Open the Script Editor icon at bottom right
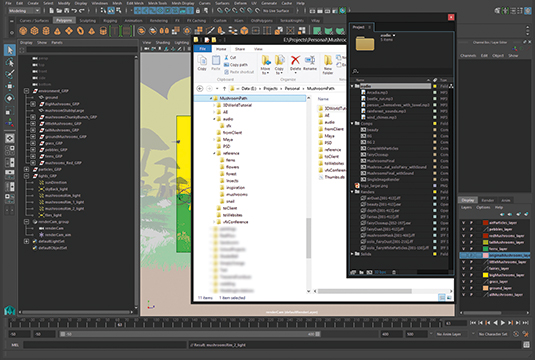This screenshot has height=360, width=535. [x=526, y=345]
